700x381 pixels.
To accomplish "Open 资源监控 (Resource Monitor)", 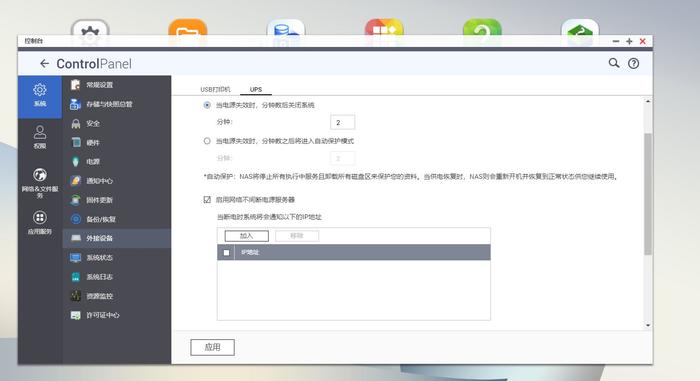I will click(x=116, y=296).
